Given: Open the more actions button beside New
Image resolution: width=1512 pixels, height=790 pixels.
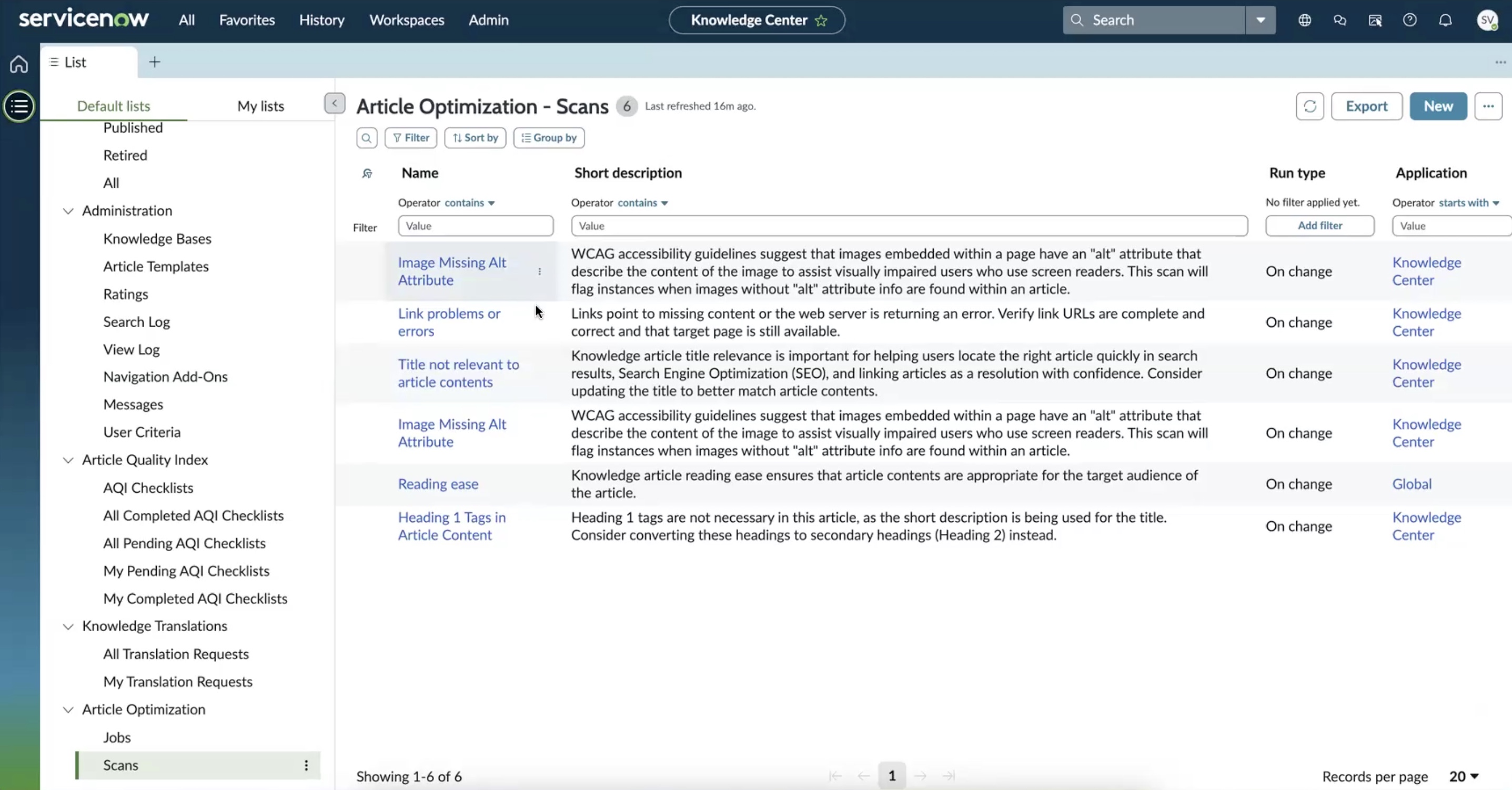Looking at the screenshot, I should click(x=1488, y=106).
